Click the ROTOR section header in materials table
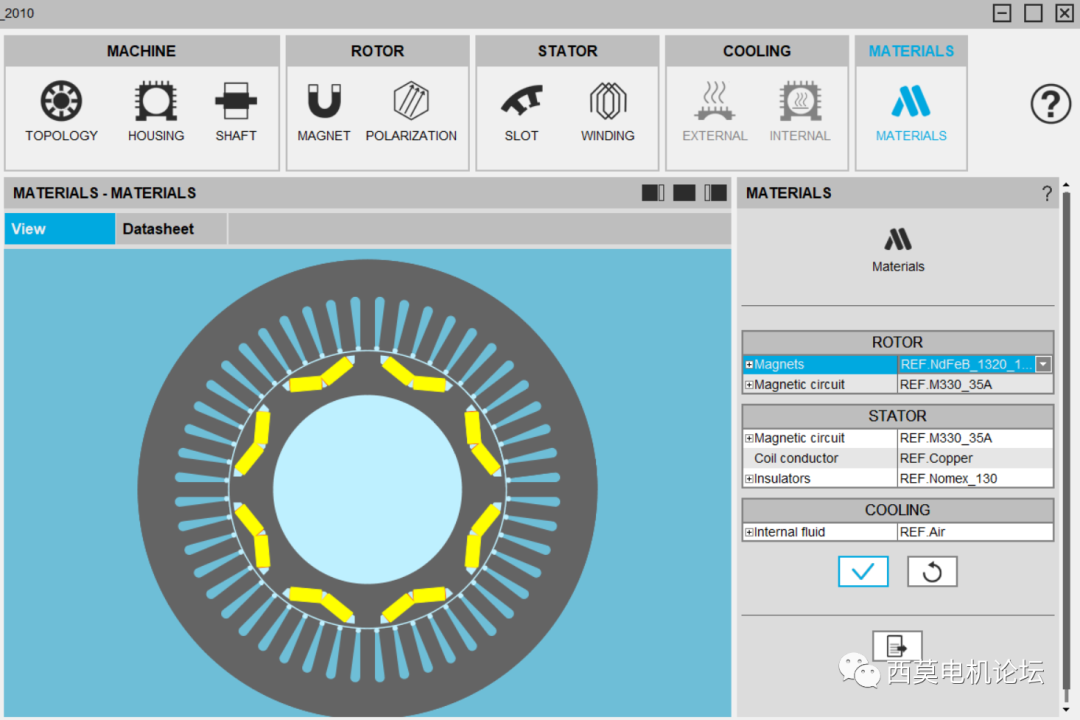 (897, 342)
